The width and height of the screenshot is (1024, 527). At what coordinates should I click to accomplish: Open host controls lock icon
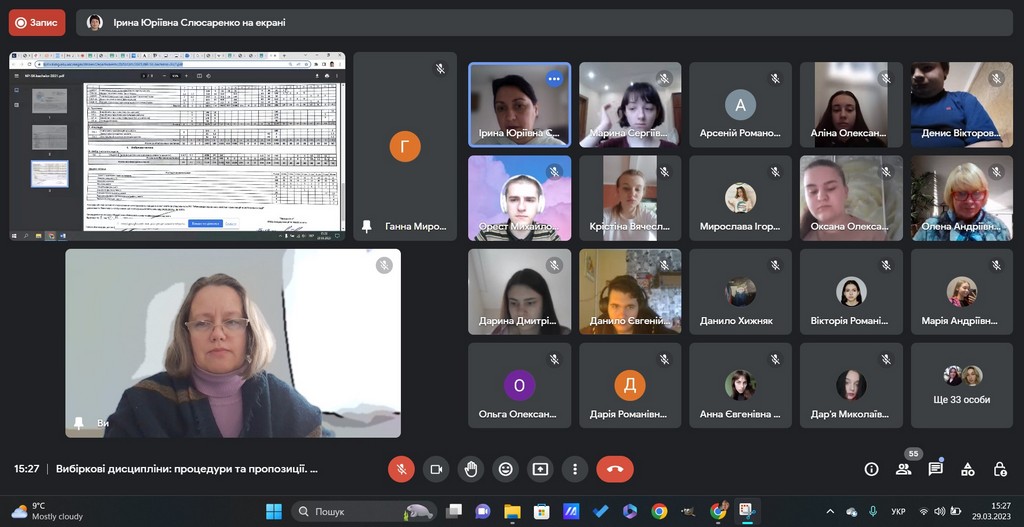click(x=1000, y=469)
